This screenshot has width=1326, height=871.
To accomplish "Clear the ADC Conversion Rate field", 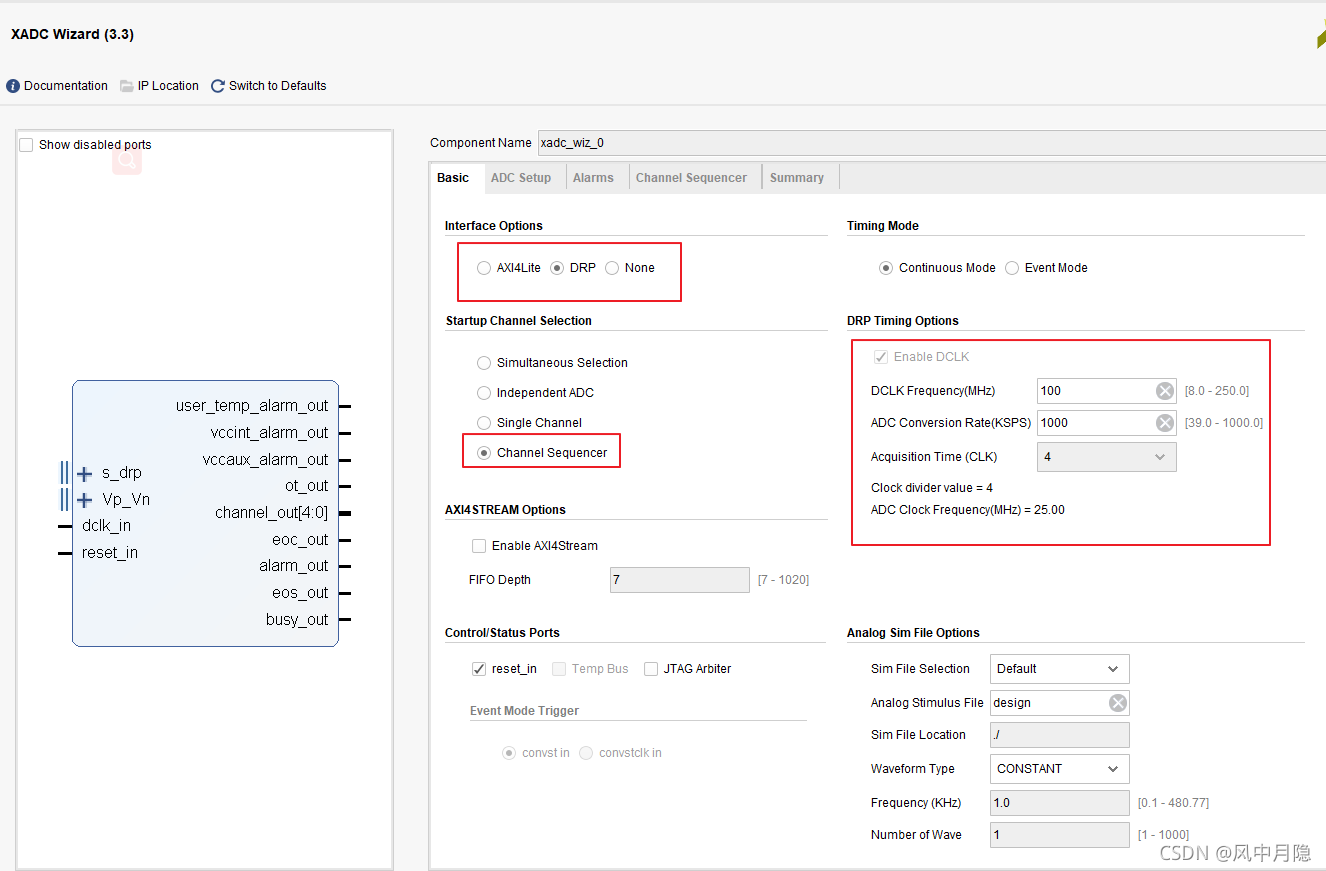I will tap(1165, 423).
